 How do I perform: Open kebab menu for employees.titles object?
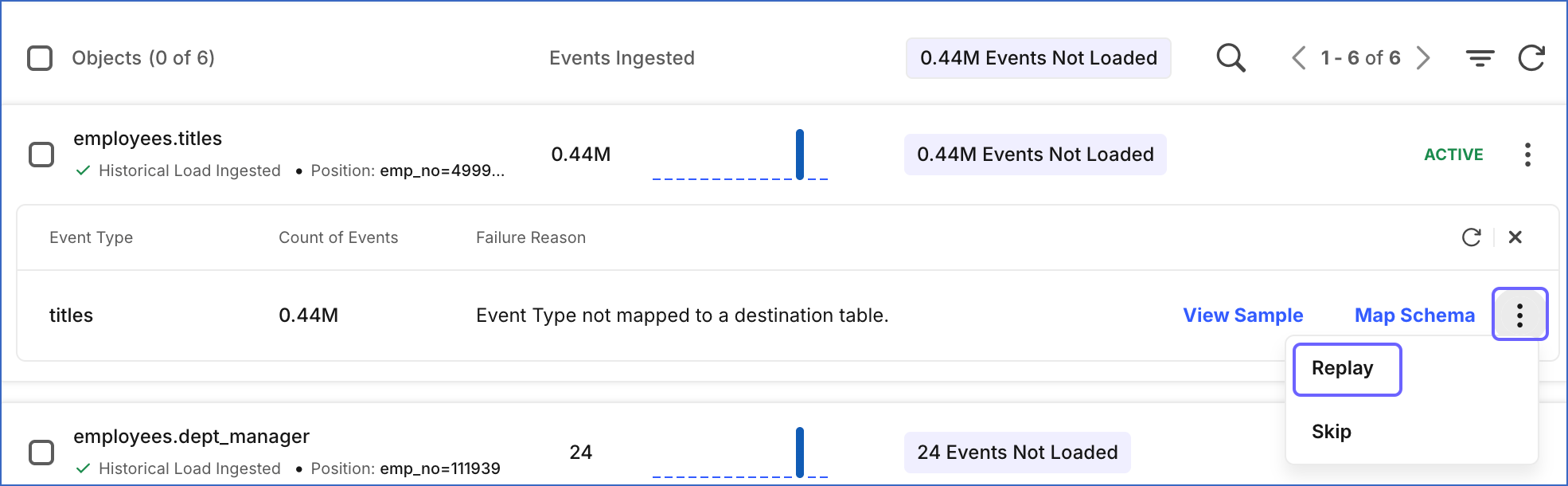coord(1527,155)
